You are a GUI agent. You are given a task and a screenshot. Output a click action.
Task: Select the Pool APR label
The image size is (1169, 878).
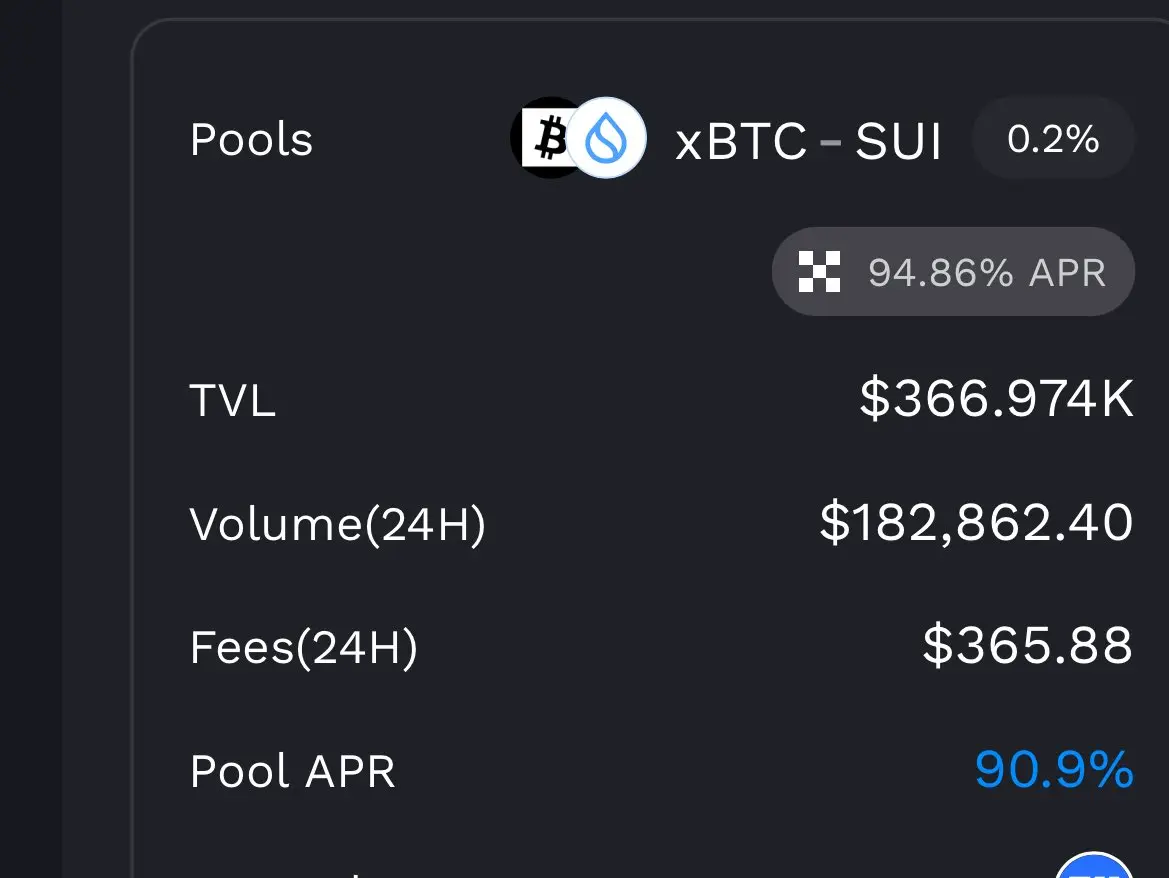292,771
